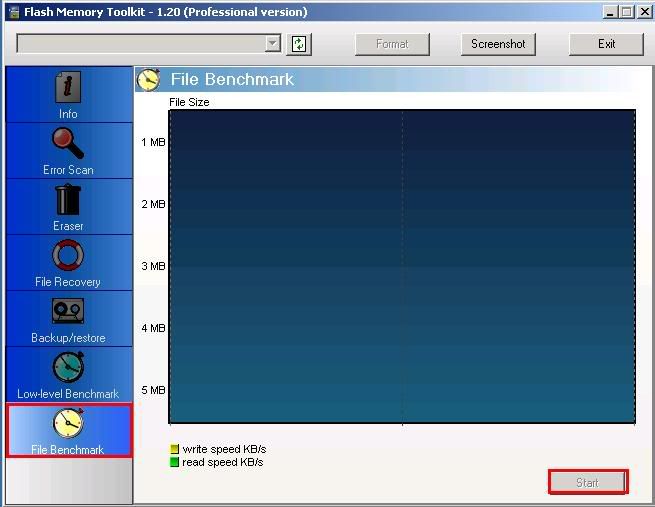
Task: Click the '4 MB' axis label
Action: [153, 328]
